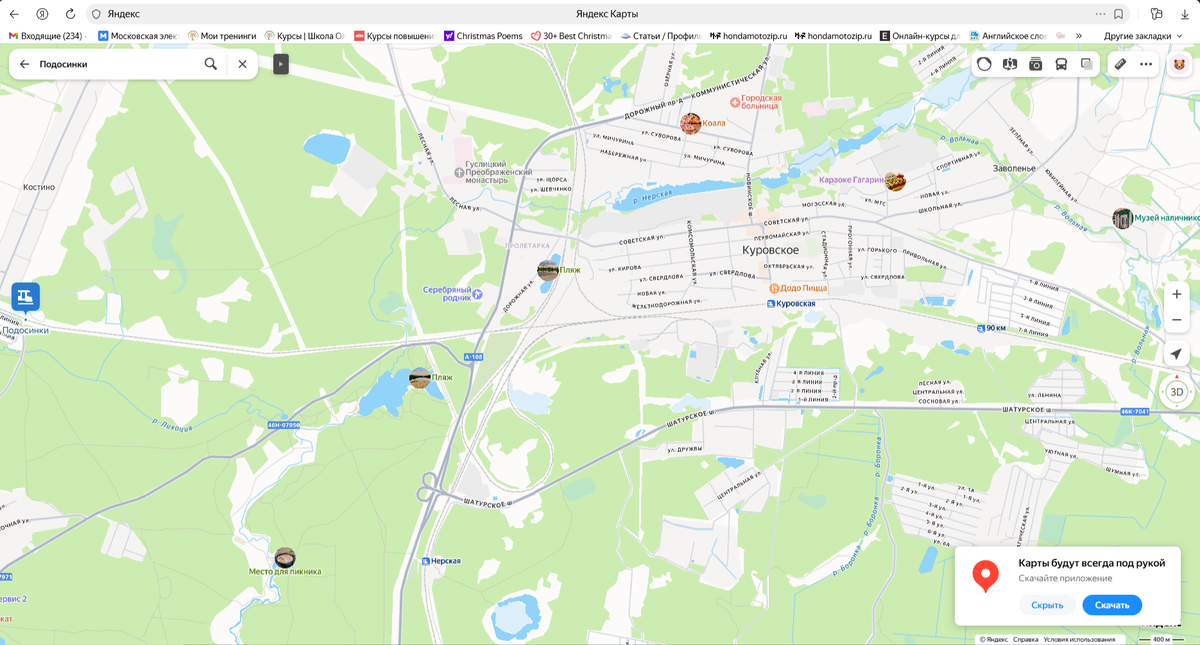The height and width of the screenshot is (645, 1200).
Task: Click the Пролетарка district label
Action: [x=528, y=245]
